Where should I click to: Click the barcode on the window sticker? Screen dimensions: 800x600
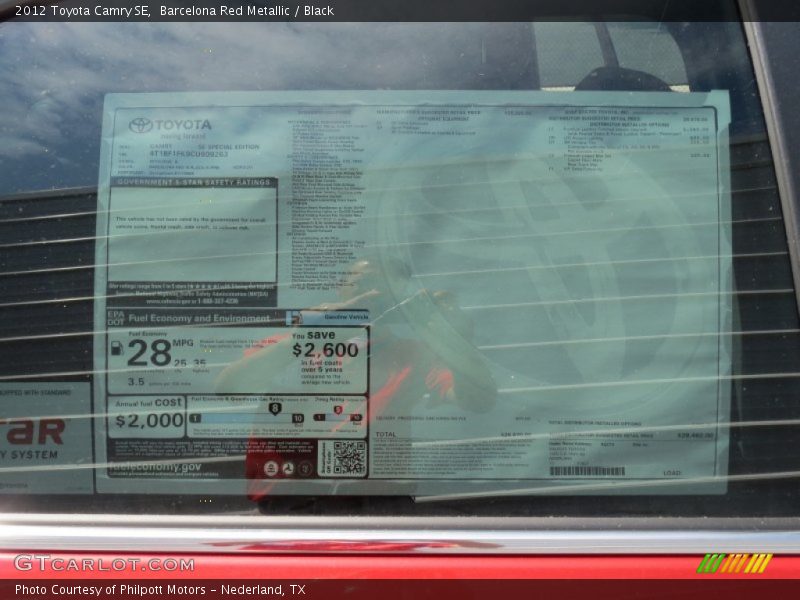point(587,471)
